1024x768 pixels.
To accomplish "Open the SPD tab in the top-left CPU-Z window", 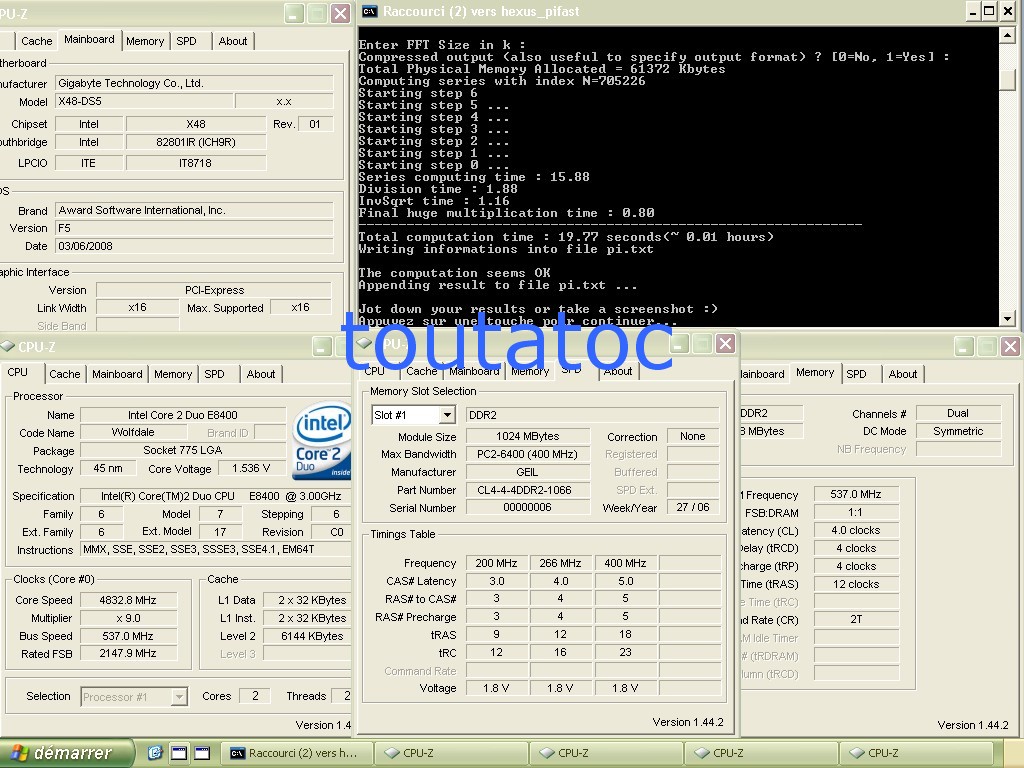I will [187, 41].
